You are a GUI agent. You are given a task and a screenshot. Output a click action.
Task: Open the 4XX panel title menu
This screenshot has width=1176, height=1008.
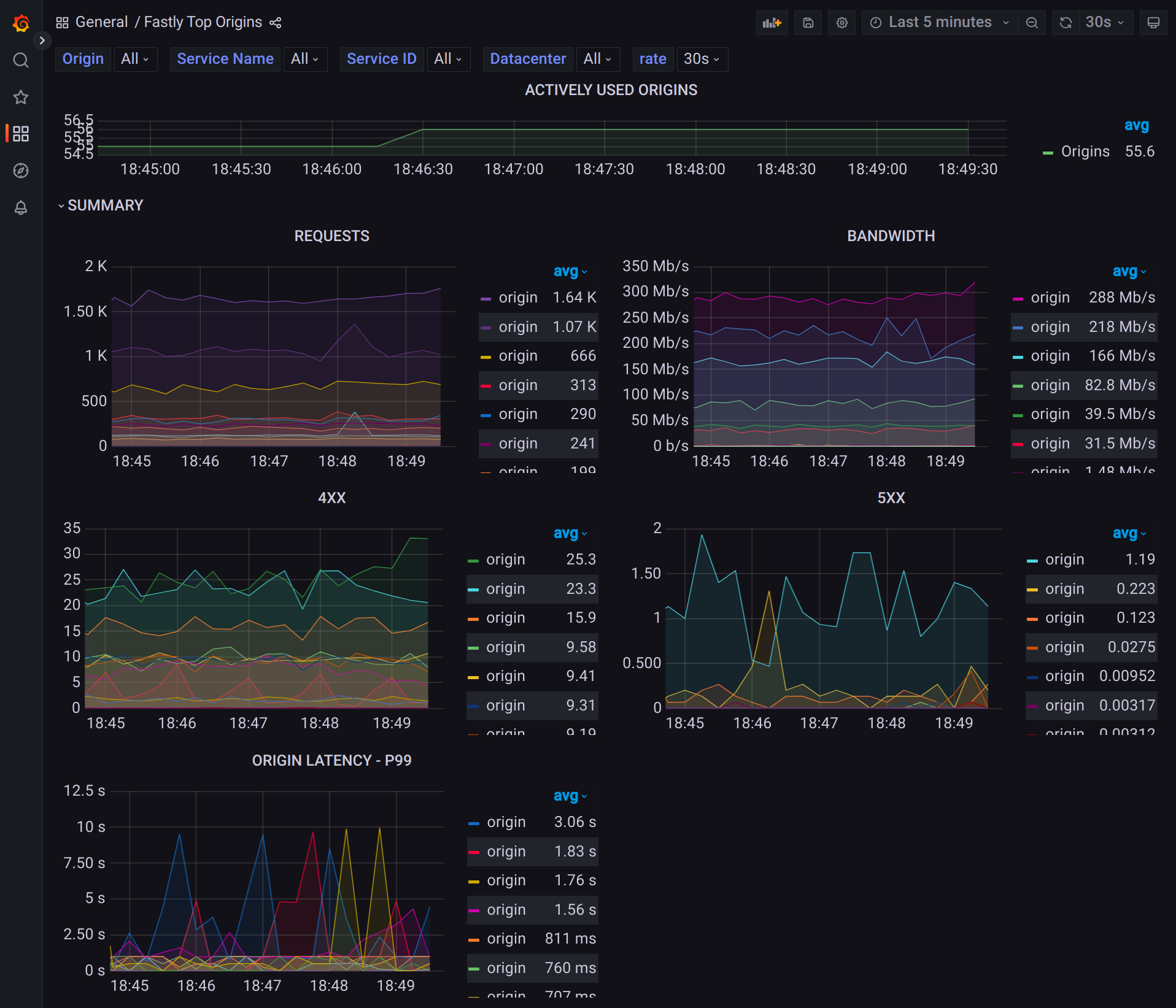[x=331, y=498]
